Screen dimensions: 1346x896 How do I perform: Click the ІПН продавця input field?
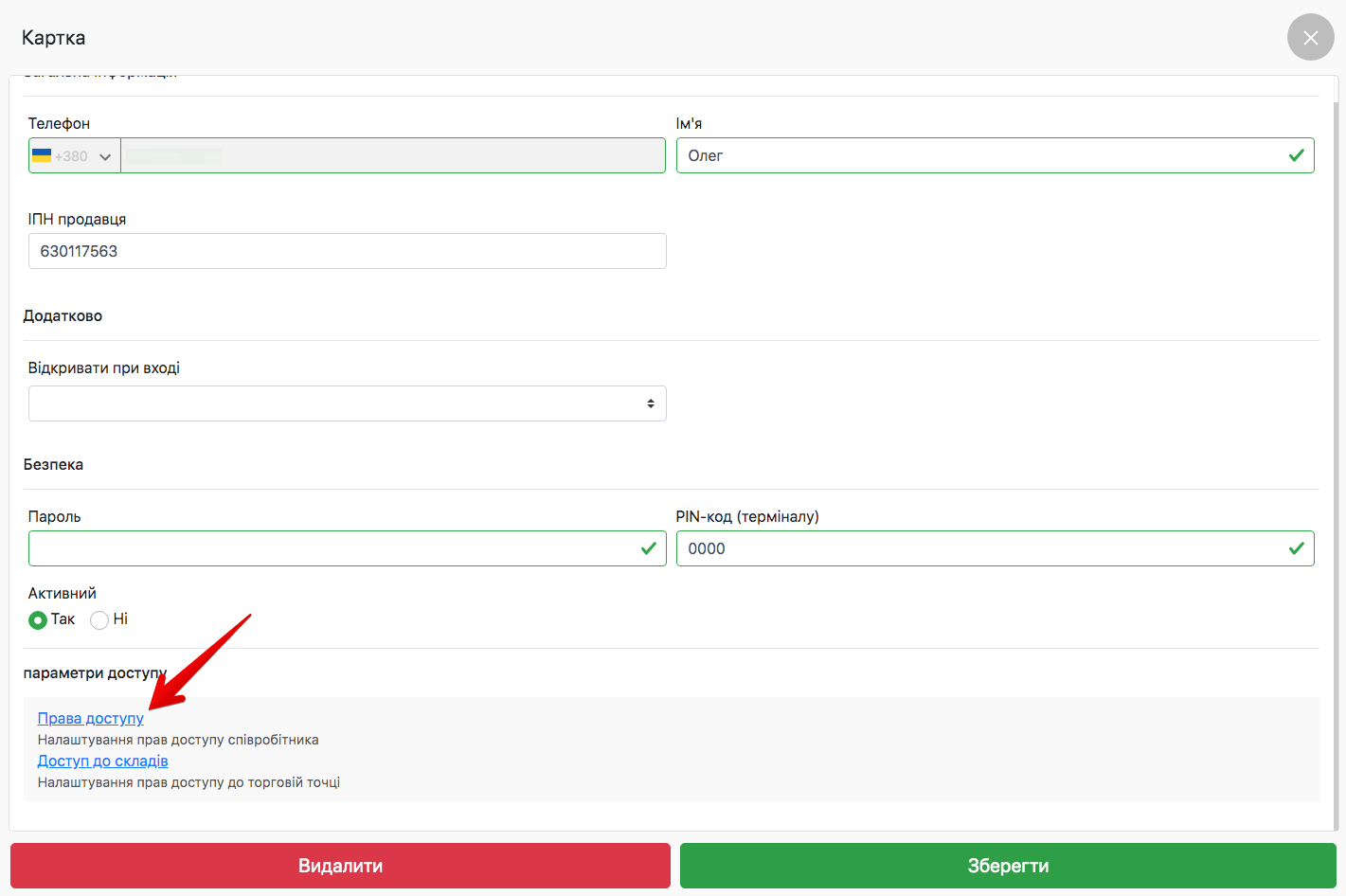click(x=347, y=251)
